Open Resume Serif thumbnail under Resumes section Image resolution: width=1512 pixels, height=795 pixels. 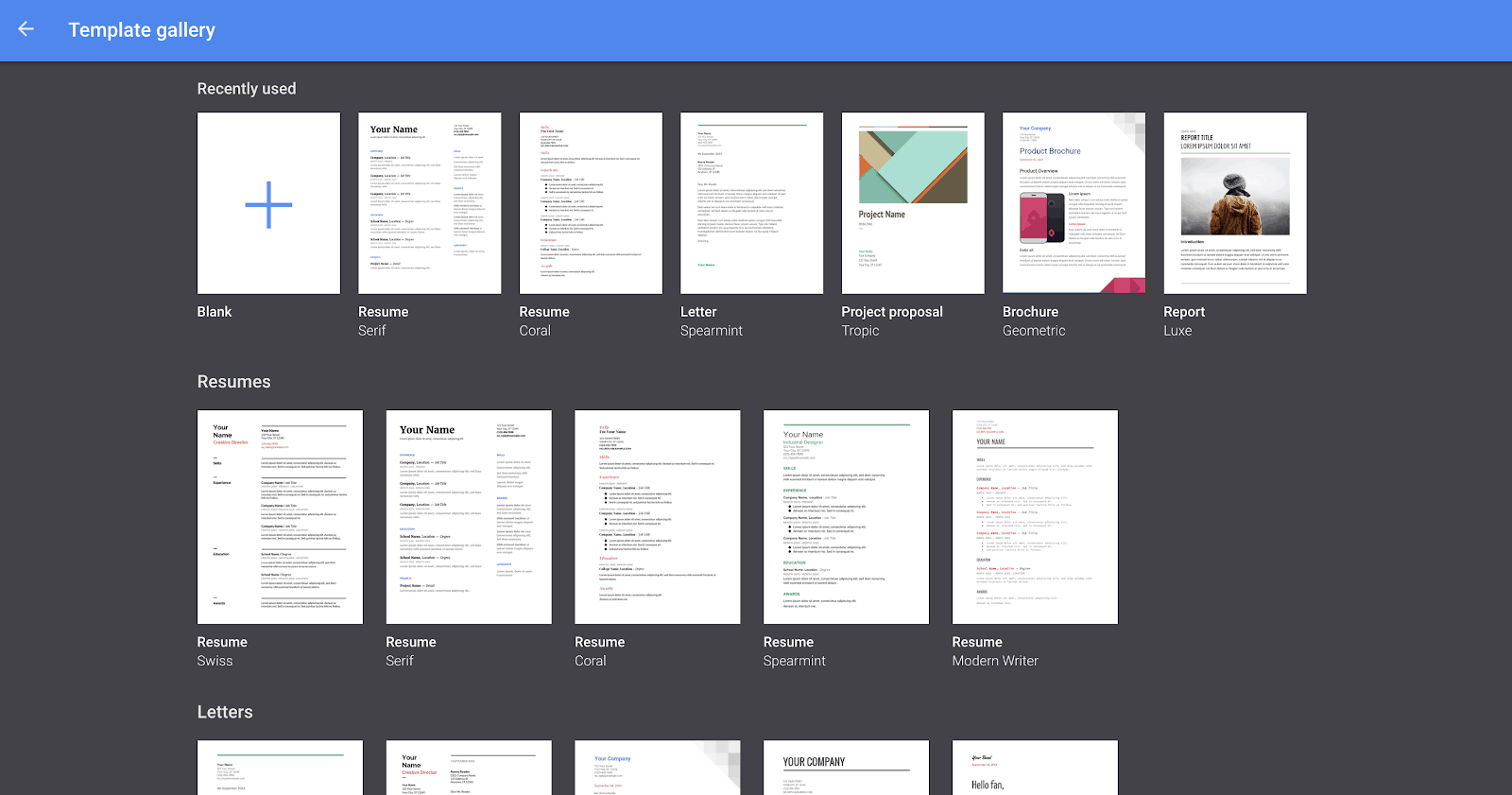tap(469, 517)
